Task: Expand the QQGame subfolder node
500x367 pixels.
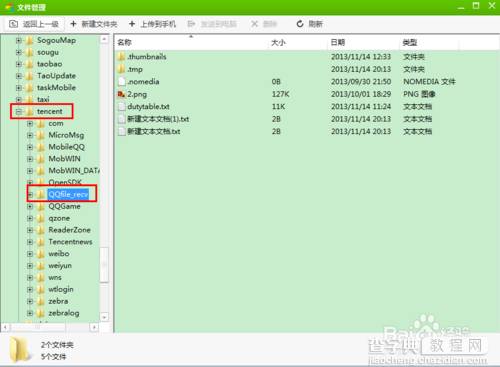Action: (x=30, y=207)
